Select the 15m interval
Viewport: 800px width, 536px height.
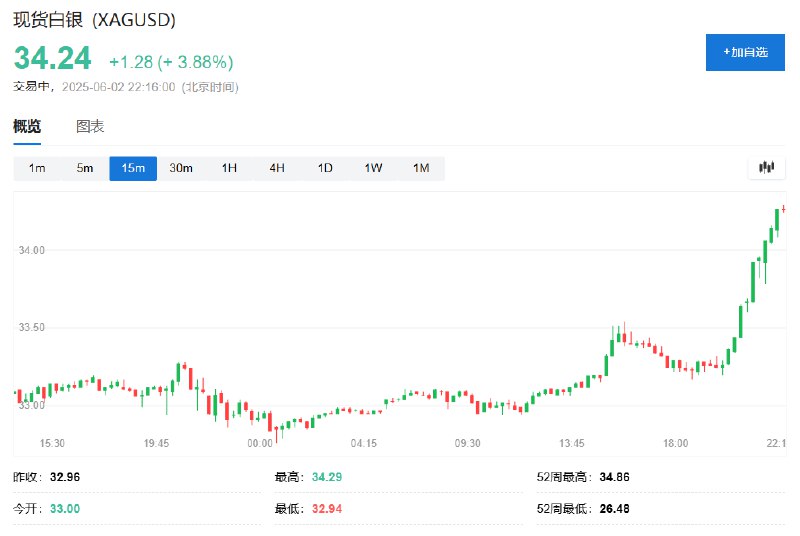click(x=133, y=168)
